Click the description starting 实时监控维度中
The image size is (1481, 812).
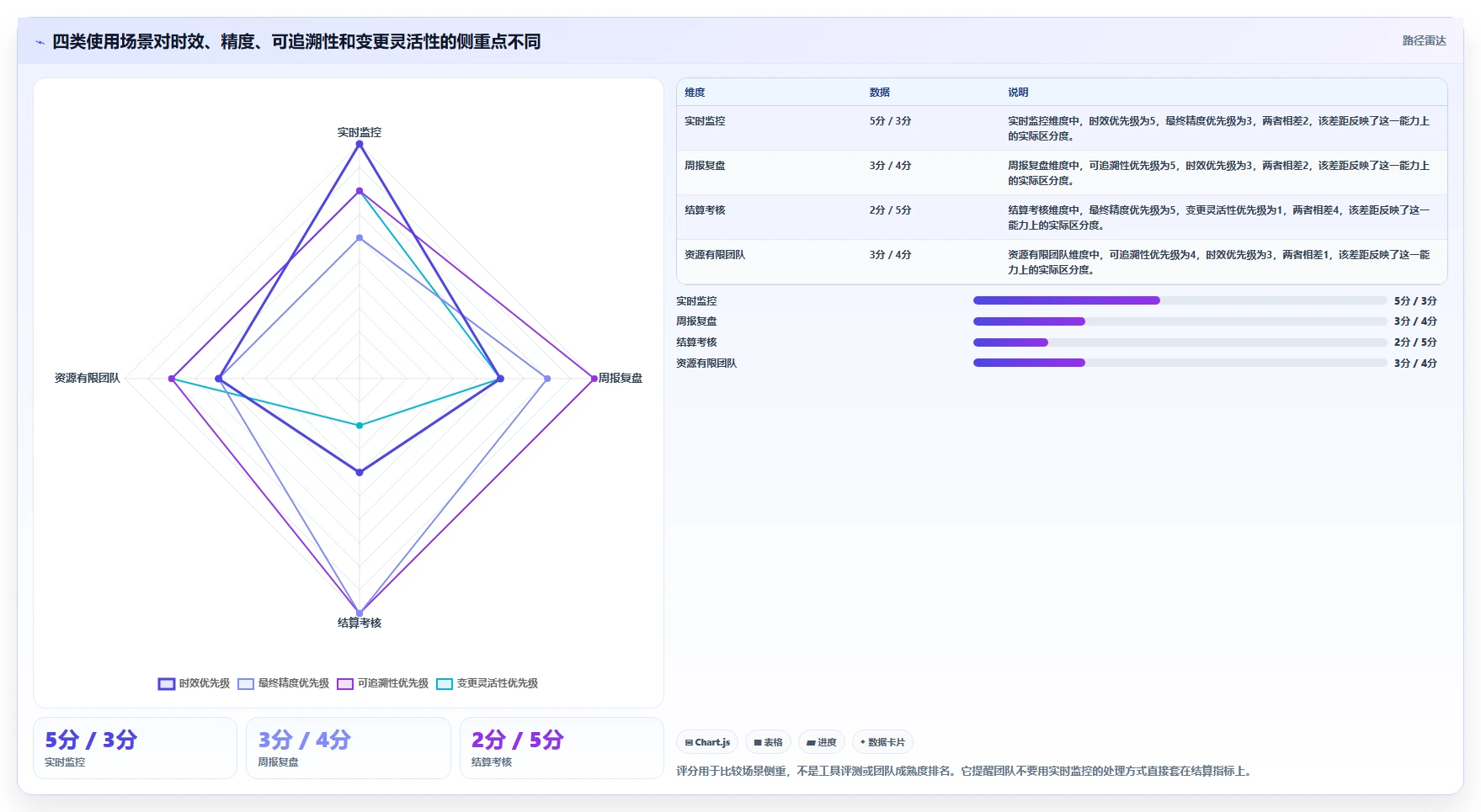pos(1219,129)
